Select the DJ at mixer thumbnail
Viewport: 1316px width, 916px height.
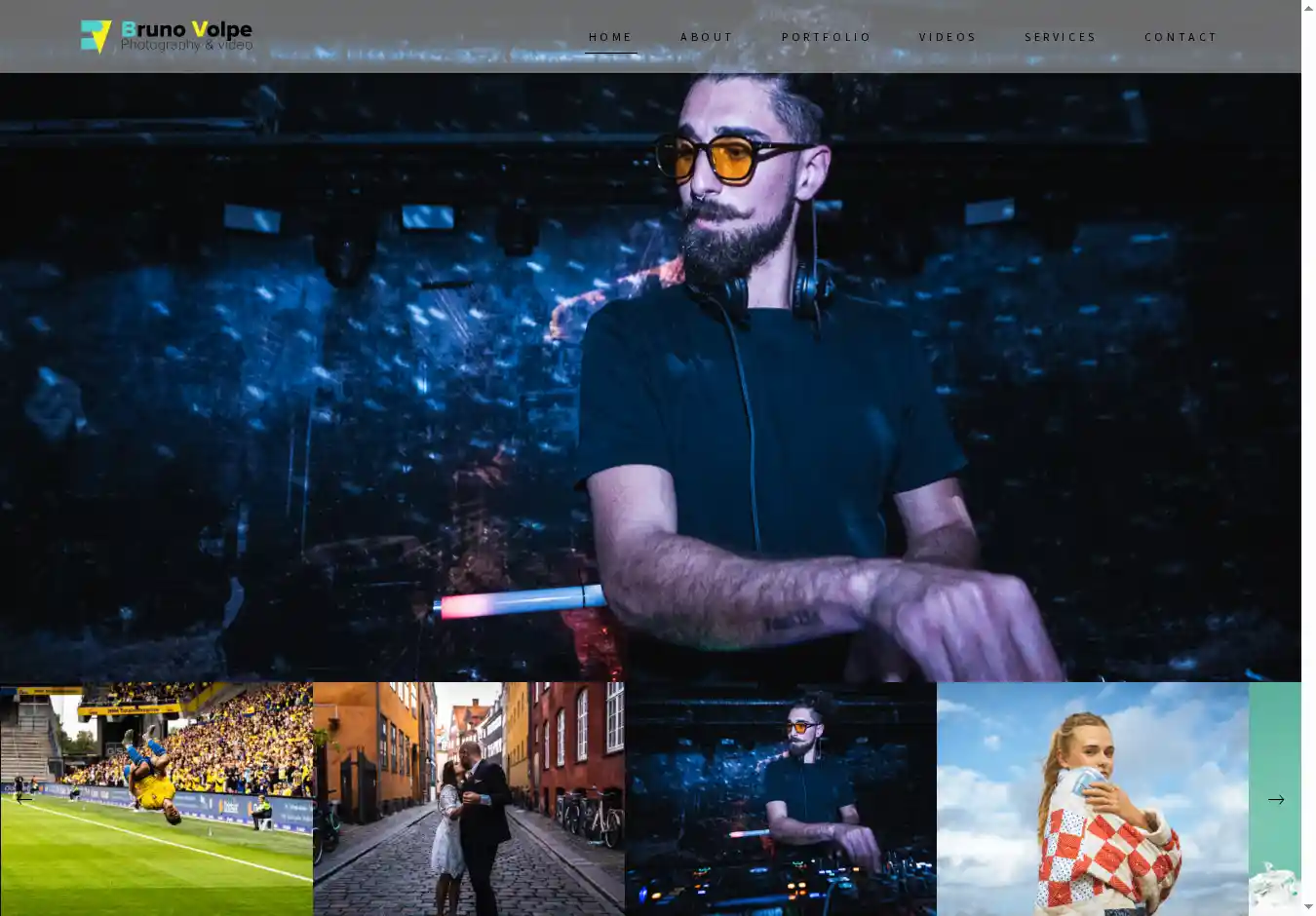pos(781,799)
